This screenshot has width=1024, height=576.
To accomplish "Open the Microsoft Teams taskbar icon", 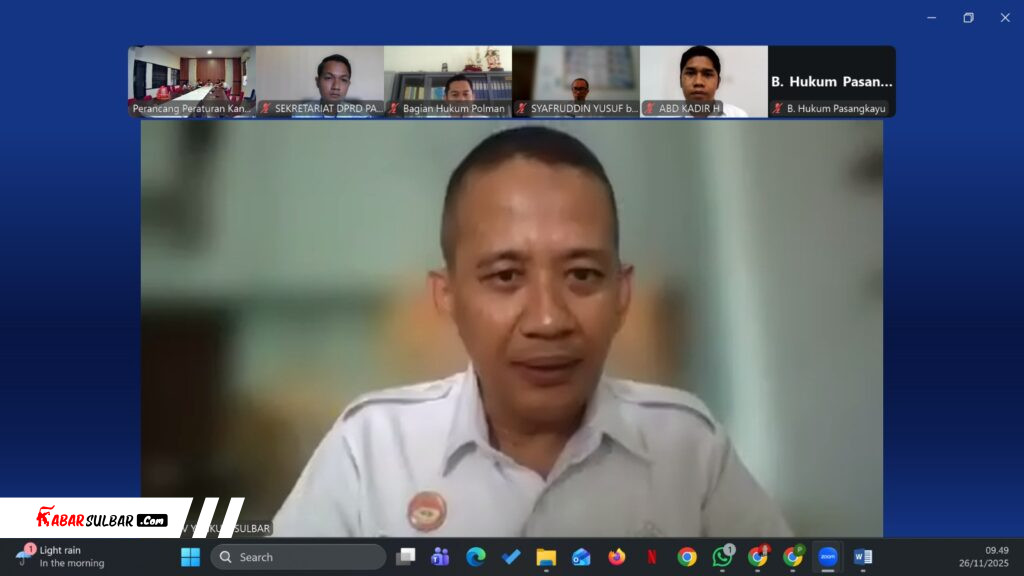I will click(439, 557).
